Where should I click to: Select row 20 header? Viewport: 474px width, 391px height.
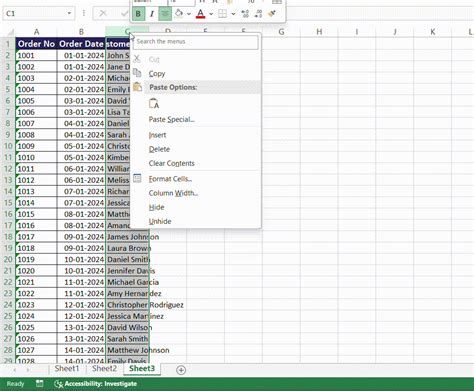(8, 259)
